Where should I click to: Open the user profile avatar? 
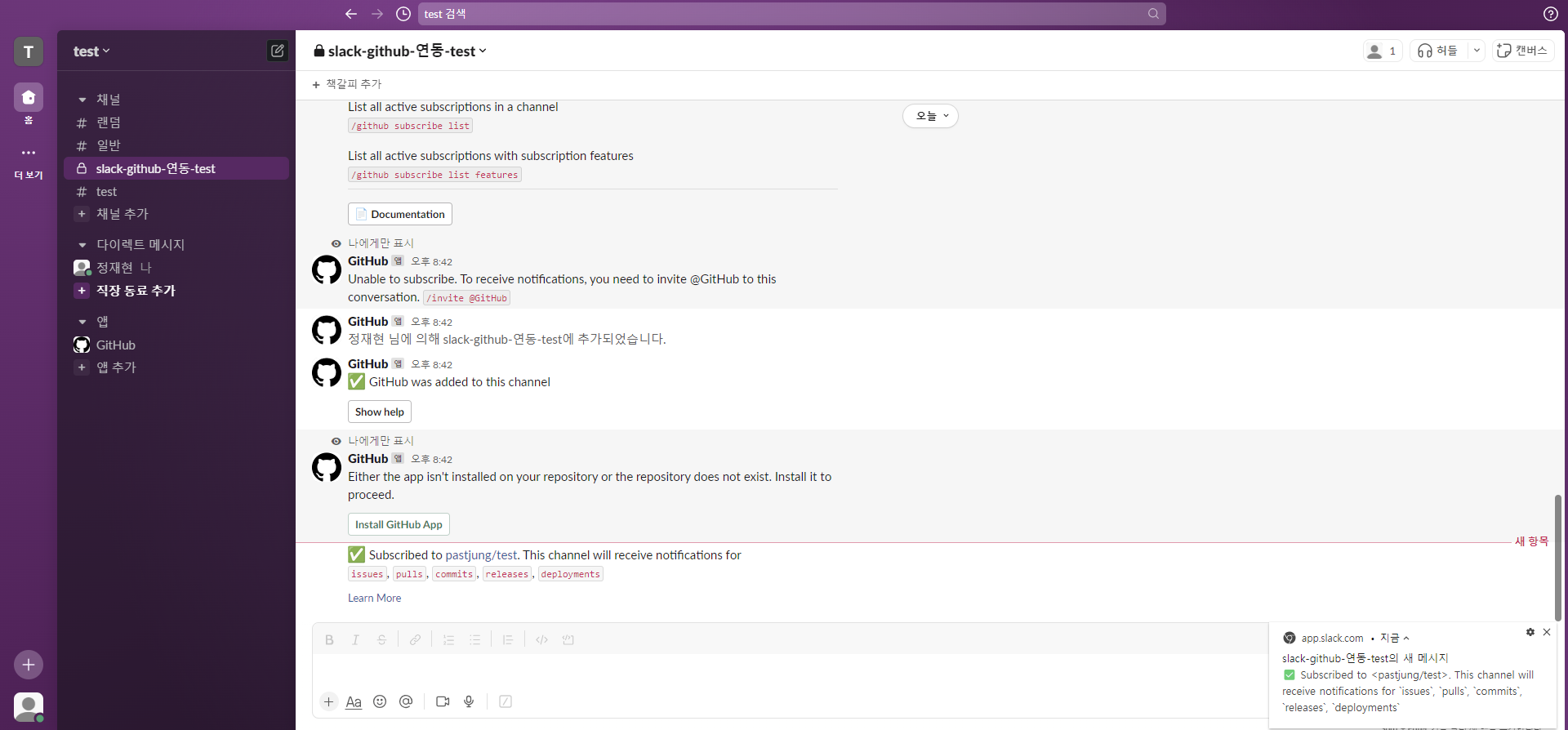point(29,706)
